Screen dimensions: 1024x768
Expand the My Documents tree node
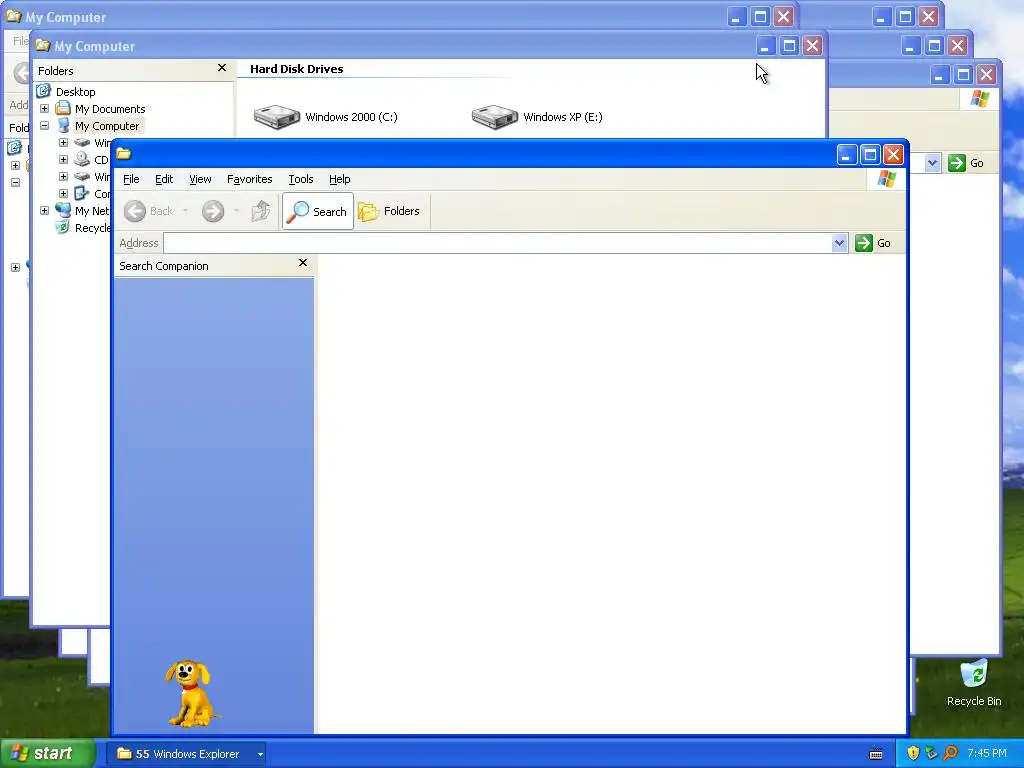click(44, 108)
